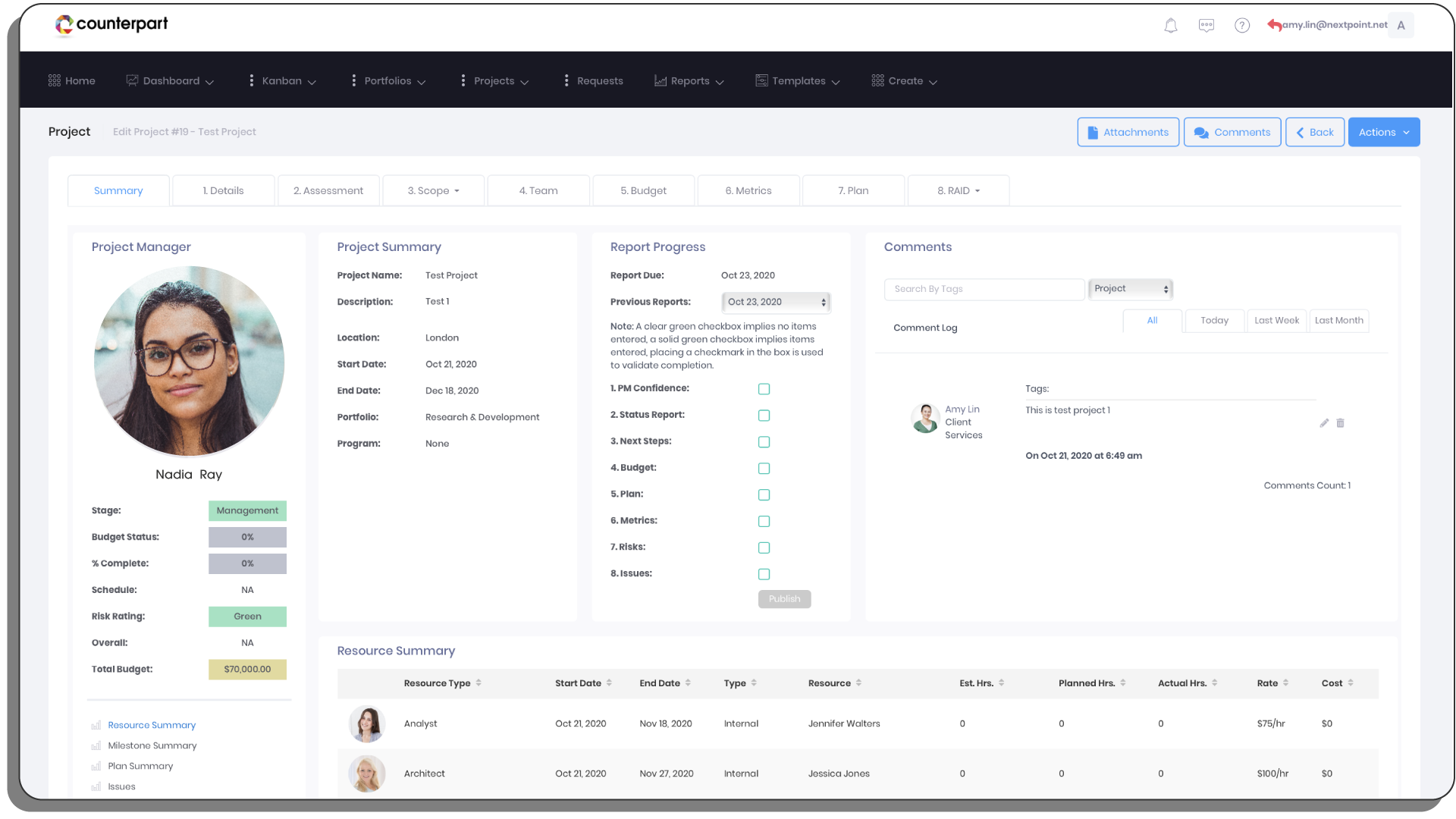Click the edit pencil icon on comment
This screenshot has width=1456, height=819.
[x=1324, y=423]
